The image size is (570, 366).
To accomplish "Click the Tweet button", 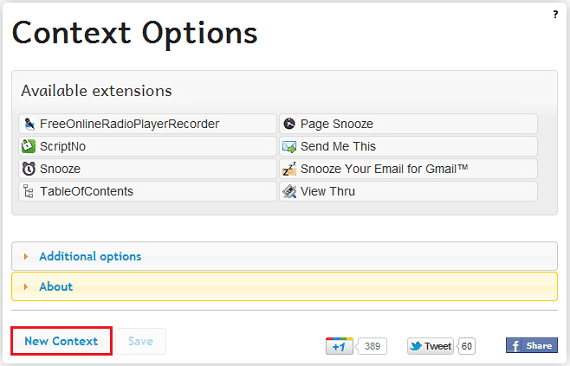I will [430, 346].
